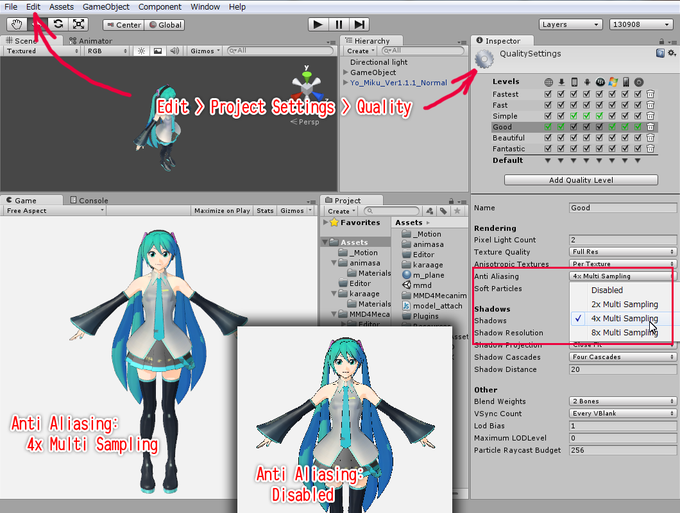Open the Inspector gear context menu
This screenshot has width=680, height=513.
(672, 53)
